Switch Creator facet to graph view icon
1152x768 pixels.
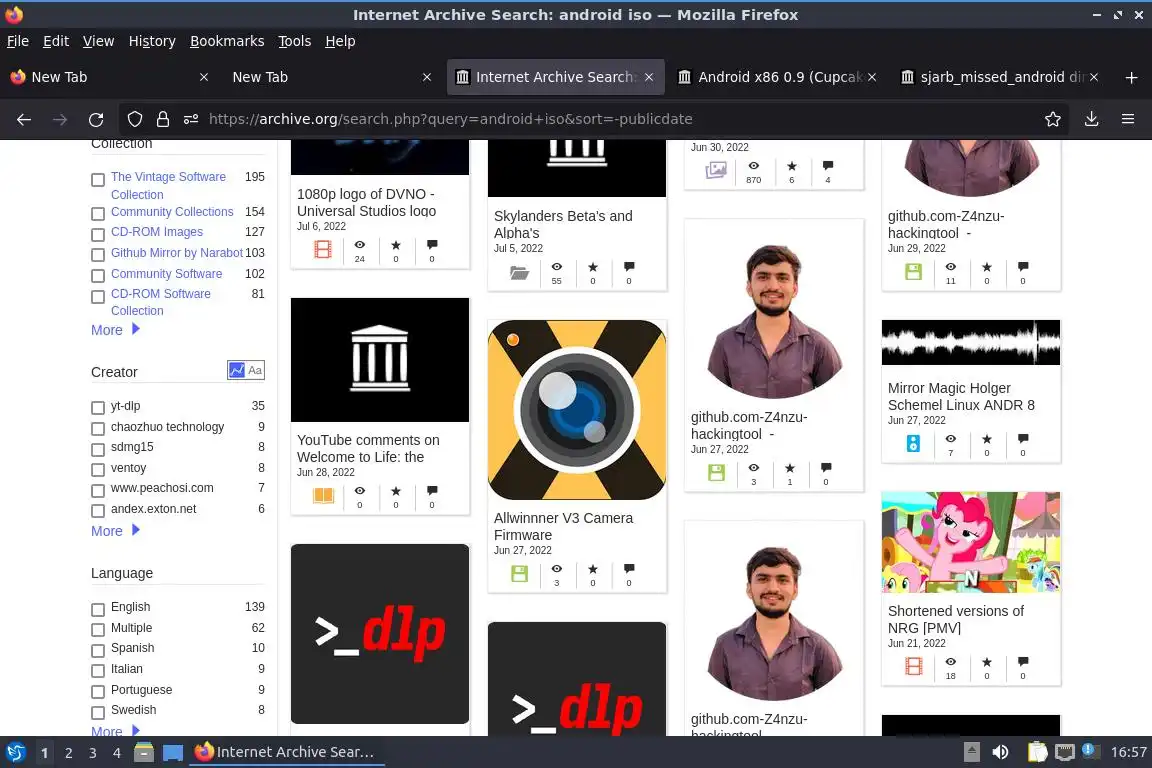(x=237, y=370)
